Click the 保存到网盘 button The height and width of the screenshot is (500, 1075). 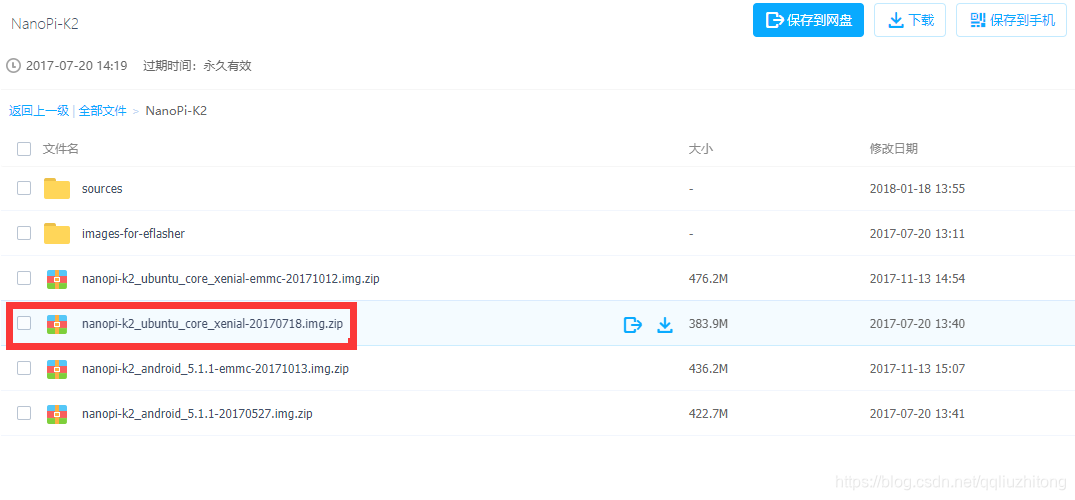pos(808,20)
